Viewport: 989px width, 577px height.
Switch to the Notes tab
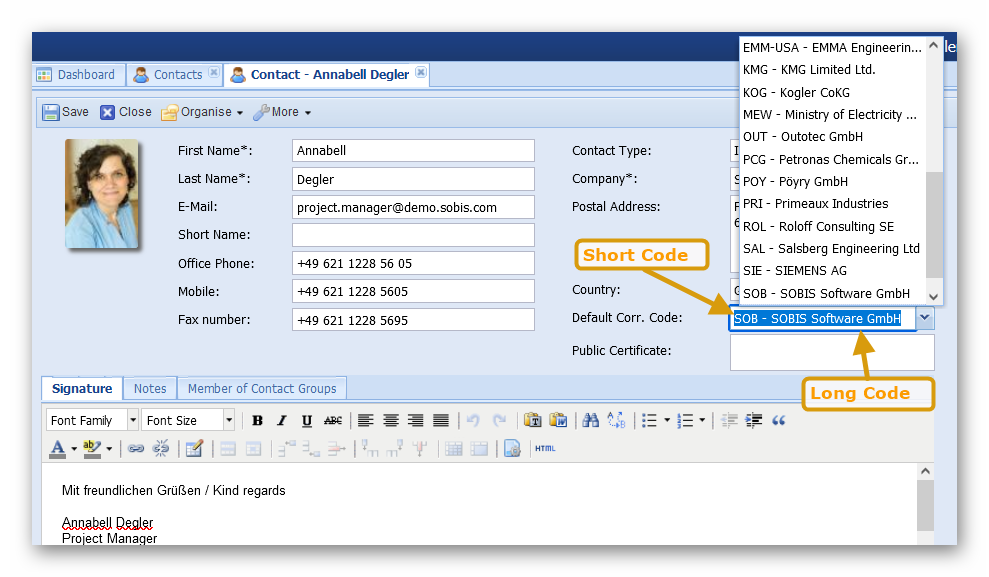pos(150,388)
